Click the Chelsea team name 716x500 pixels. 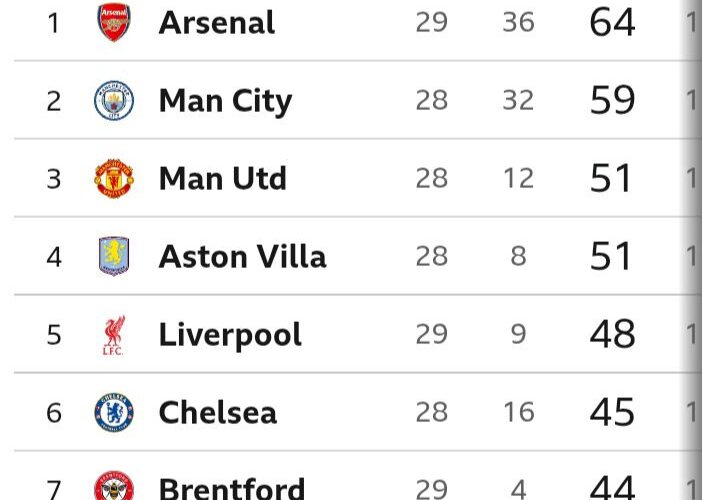(217, 412)
